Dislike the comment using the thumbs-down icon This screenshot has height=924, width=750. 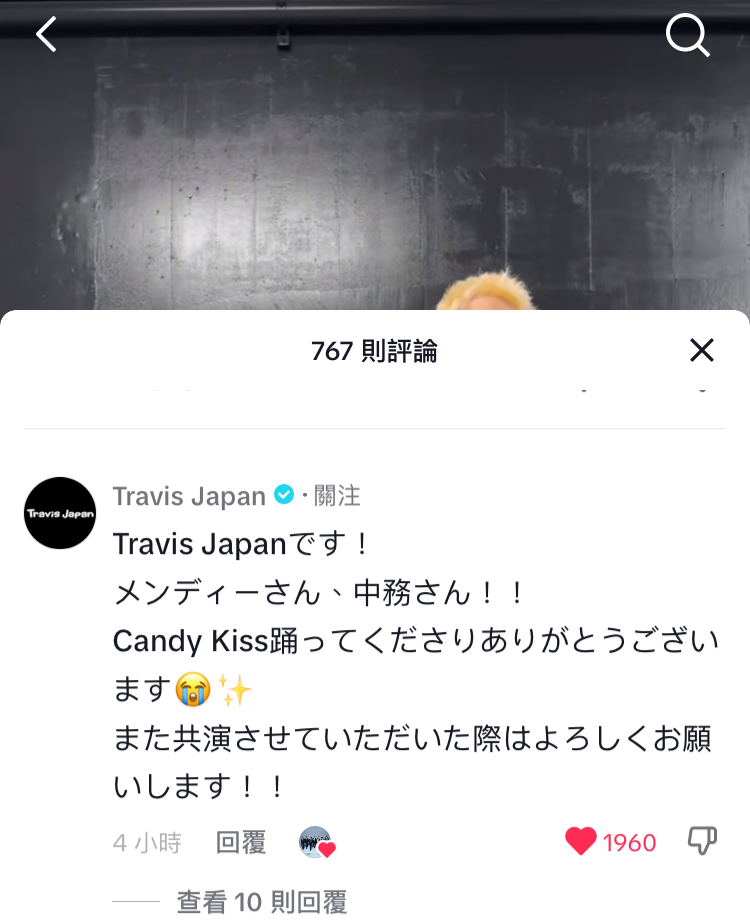click(702, 840)
